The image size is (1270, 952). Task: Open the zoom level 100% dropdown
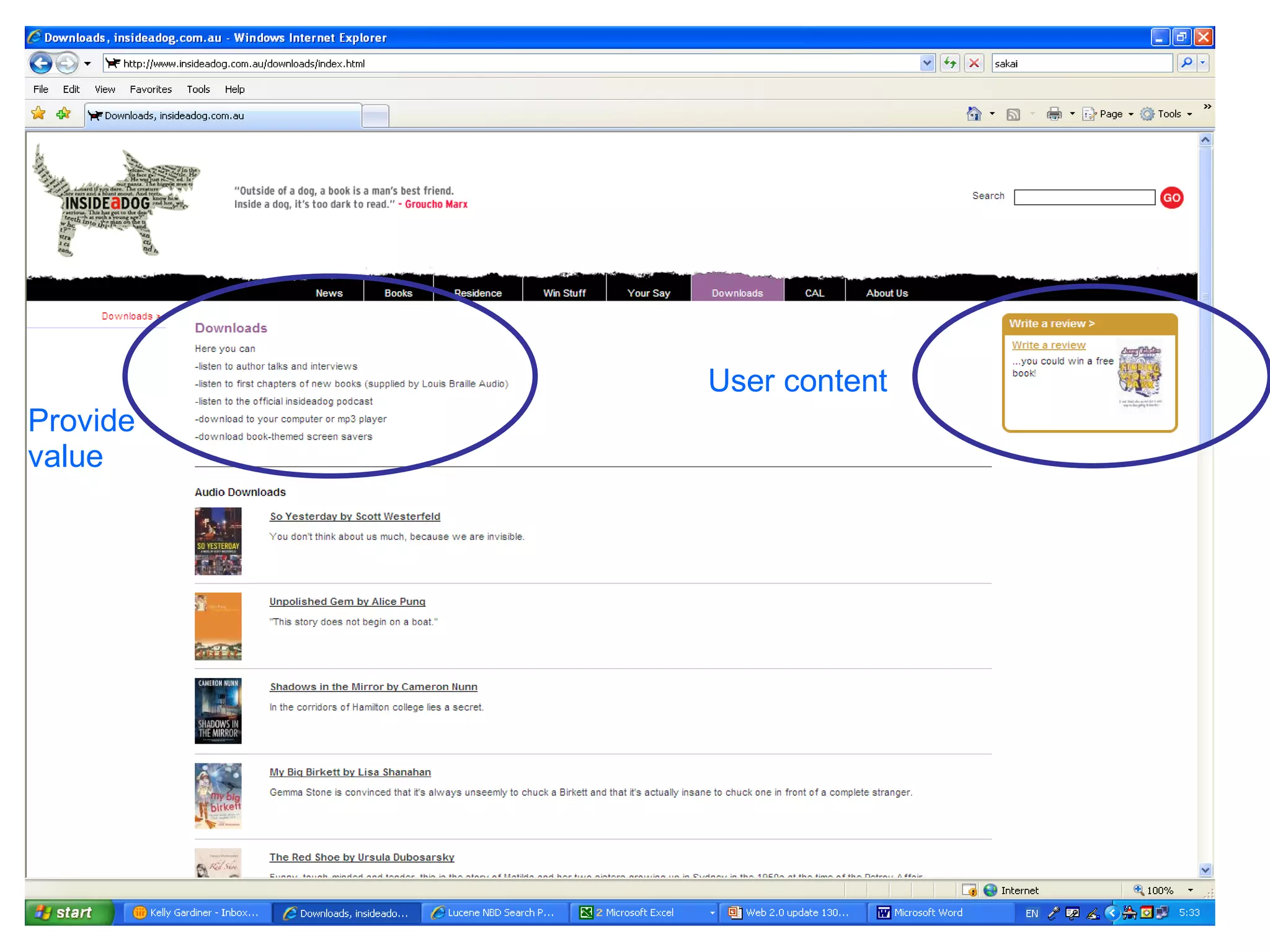[1190, 890]
